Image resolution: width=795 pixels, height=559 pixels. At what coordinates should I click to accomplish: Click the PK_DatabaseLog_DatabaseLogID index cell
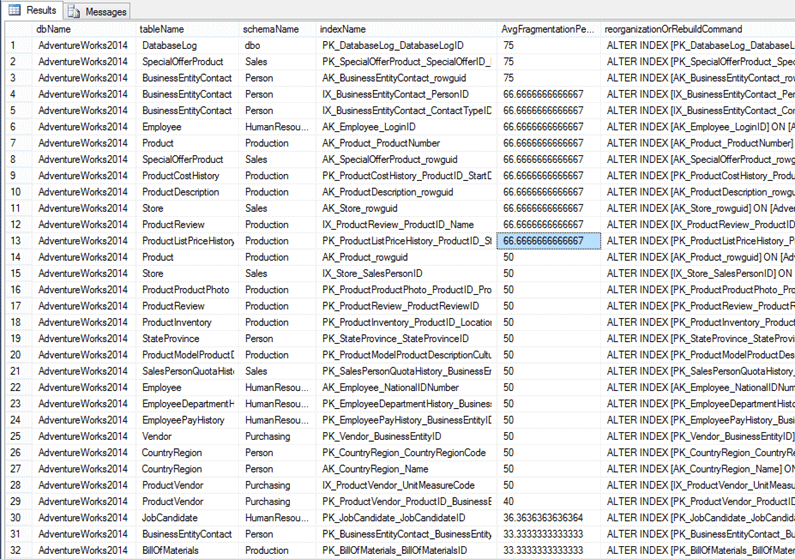pos(407,46)
